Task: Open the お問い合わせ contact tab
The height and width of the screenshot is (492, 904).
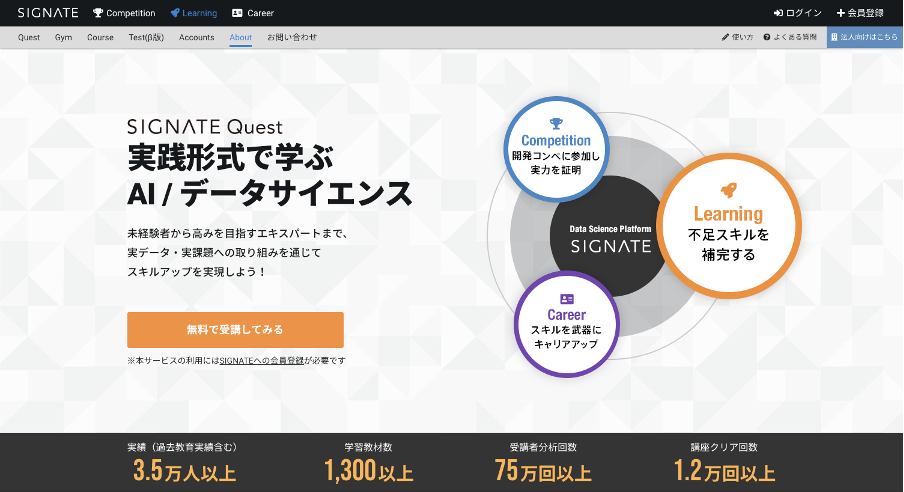Action: point(292,37)
